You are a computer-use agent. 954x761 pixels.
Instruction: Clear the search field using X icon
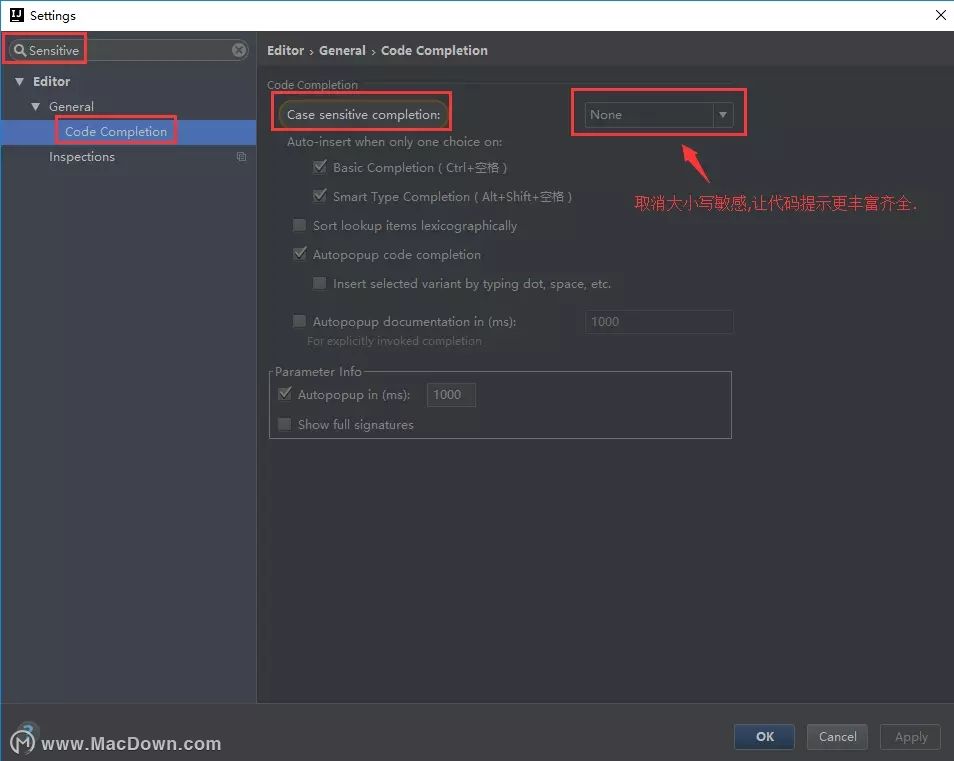(x=239, y=50)
